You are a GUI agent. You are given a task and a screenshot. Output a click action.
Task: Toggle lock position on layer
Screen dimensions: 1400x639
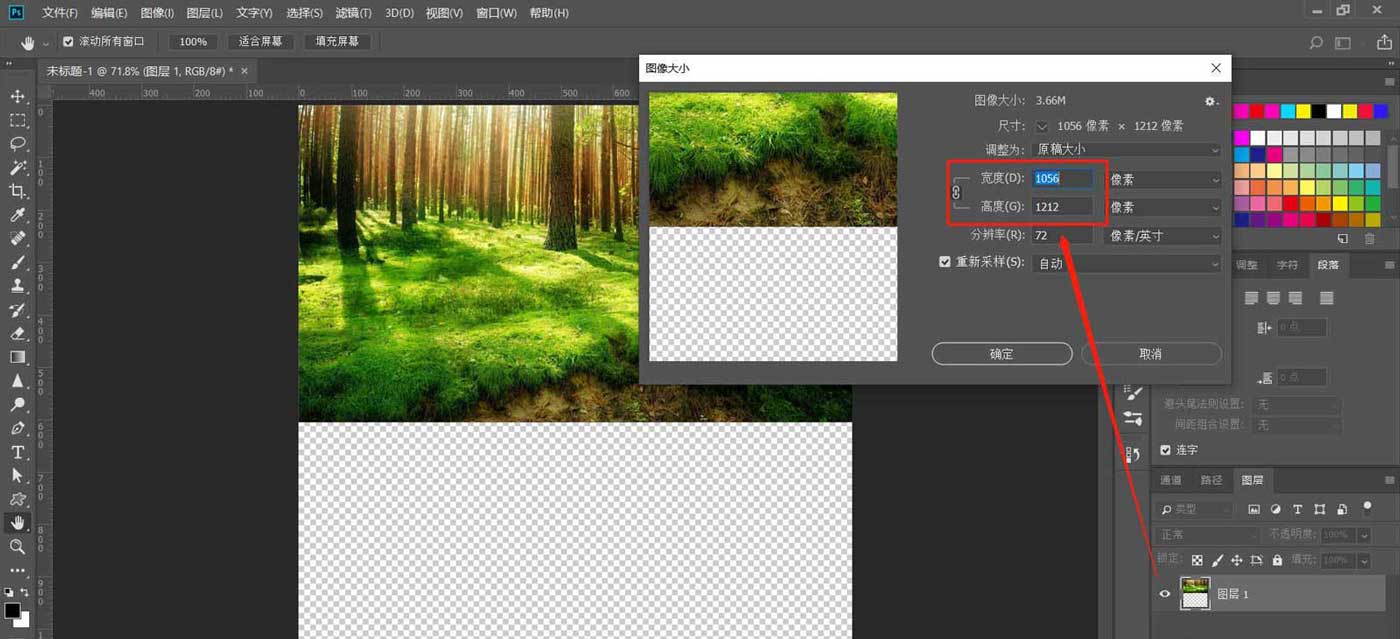[x=1236, y=561]
